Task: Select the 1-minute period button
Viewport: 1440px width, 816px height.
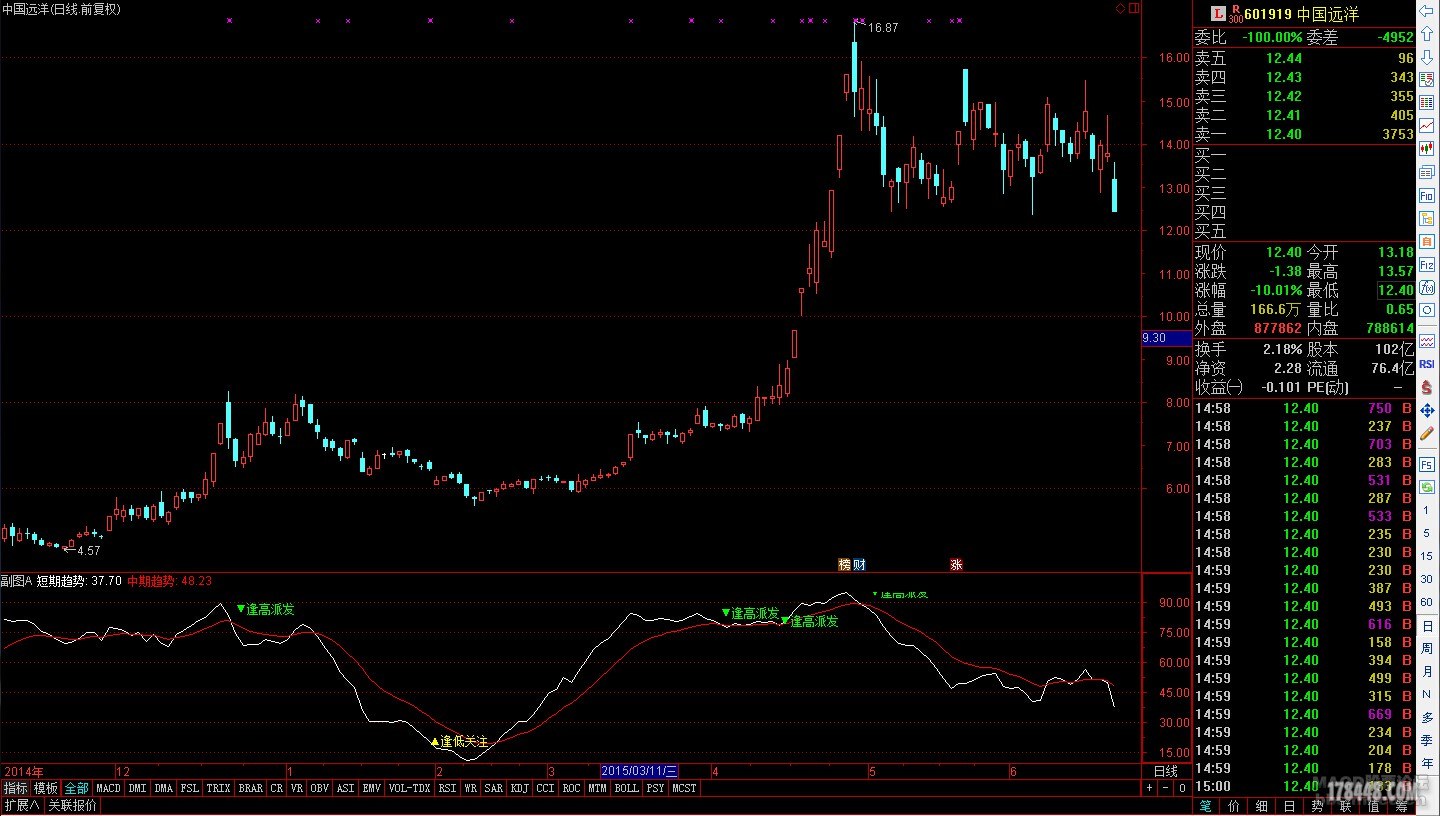Action: [1427, 509]
